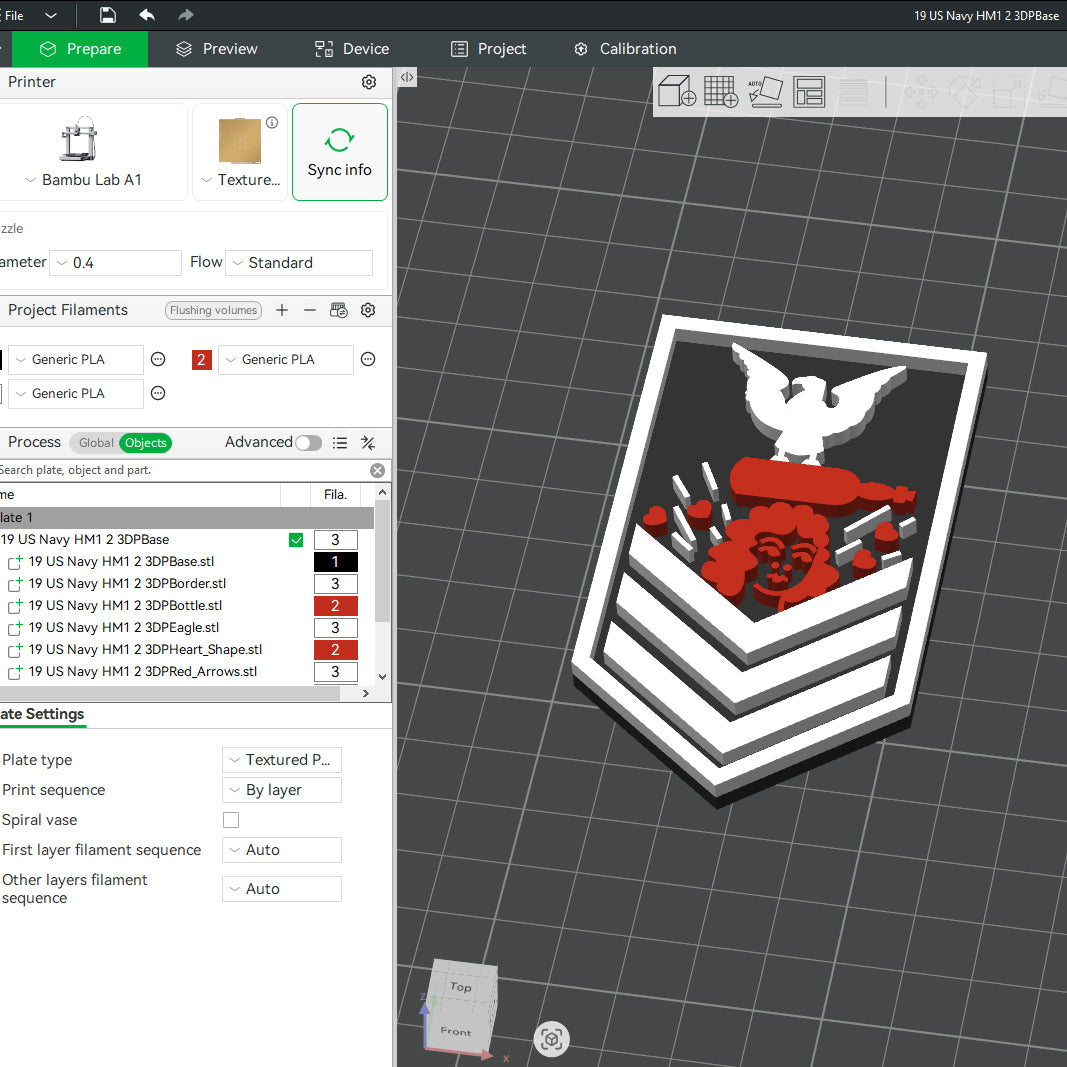Open the printer settings gear icon
Screen dimensions: 1067x1067
tap(369, 82)
